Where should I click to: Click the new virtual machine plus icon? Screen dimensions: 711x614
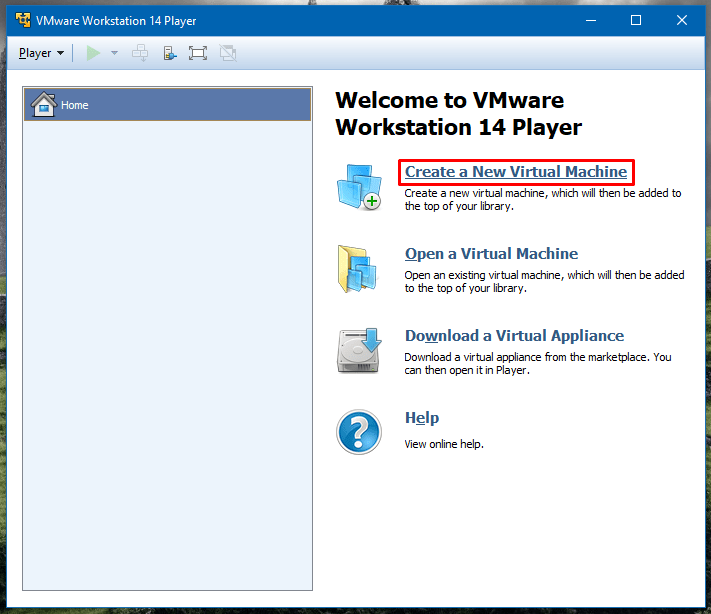[360, 187]
